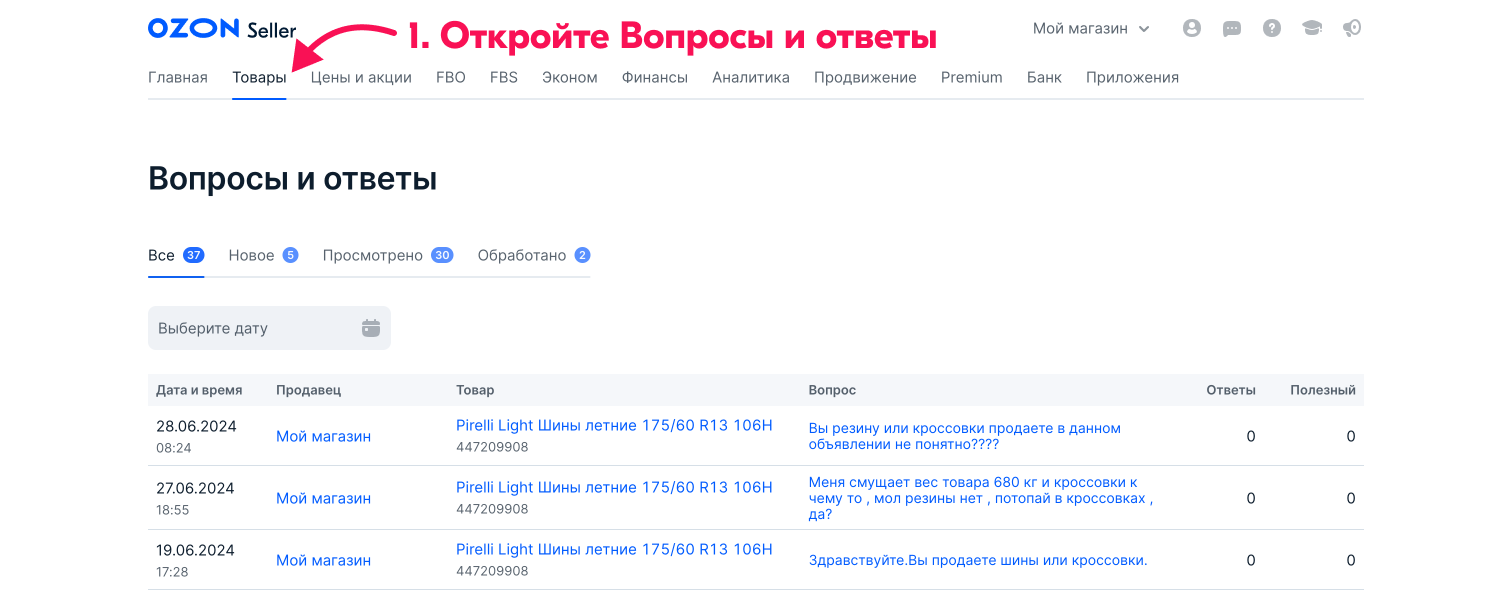Click the Дата и время column header
The image size is (1512, 600).
pos(199,390)
